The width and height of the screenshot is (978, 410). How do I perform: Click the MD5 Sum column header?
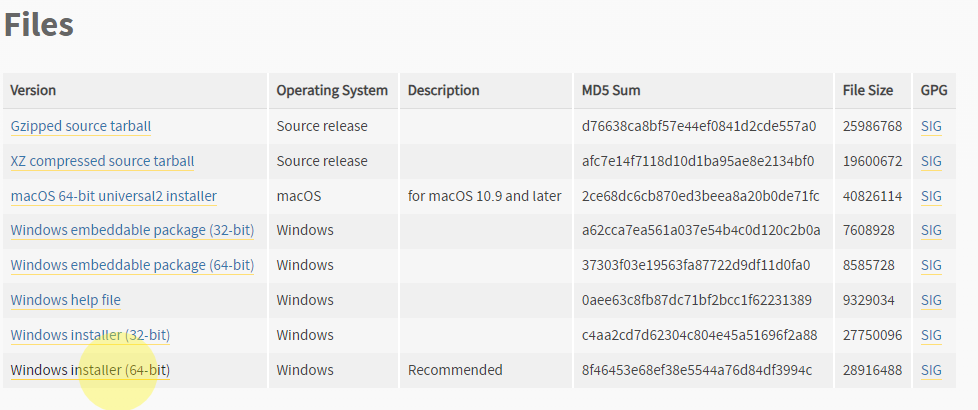[611, 90]
